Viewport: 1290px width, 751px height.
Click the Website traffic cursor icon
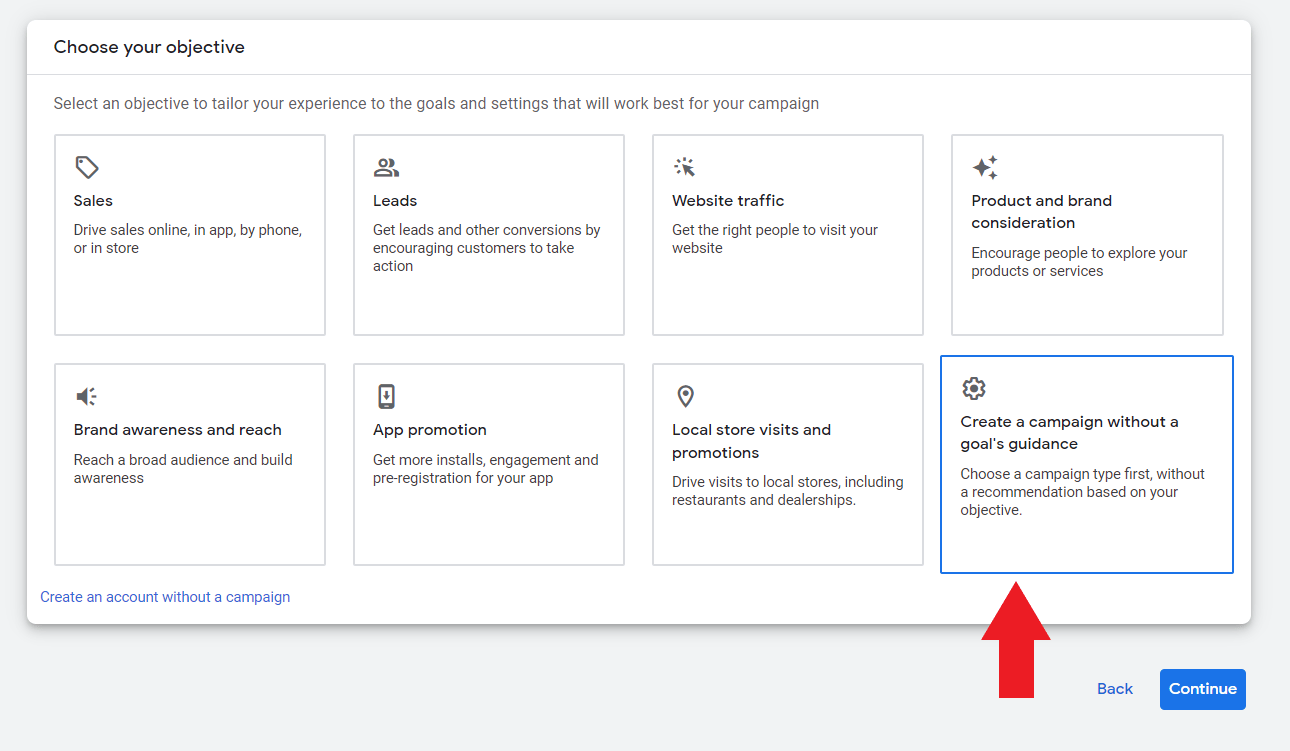(x=685, y=167)
